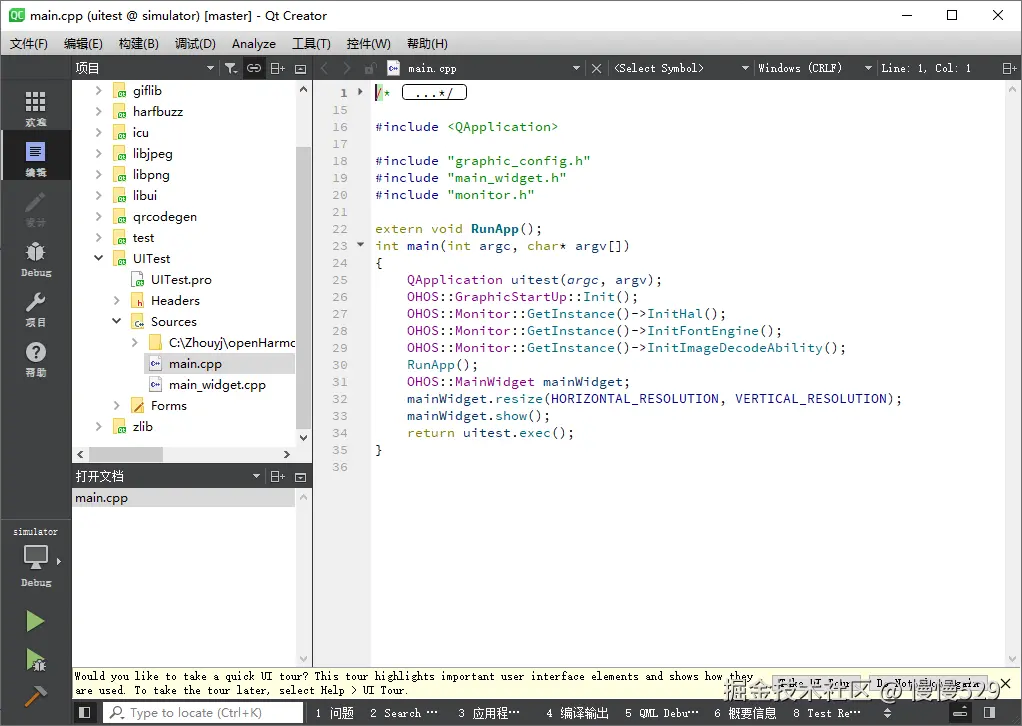Close the Projects side panel
The width and height of the screenshot is (1022, 726).
tap(300, 68)
